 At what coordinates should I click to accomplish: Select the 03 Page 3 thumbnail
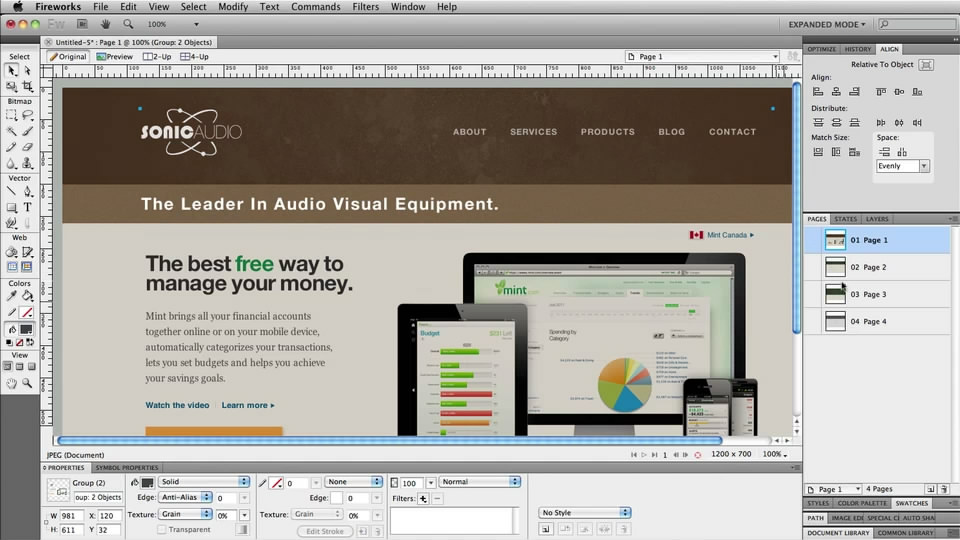(835, 294)
